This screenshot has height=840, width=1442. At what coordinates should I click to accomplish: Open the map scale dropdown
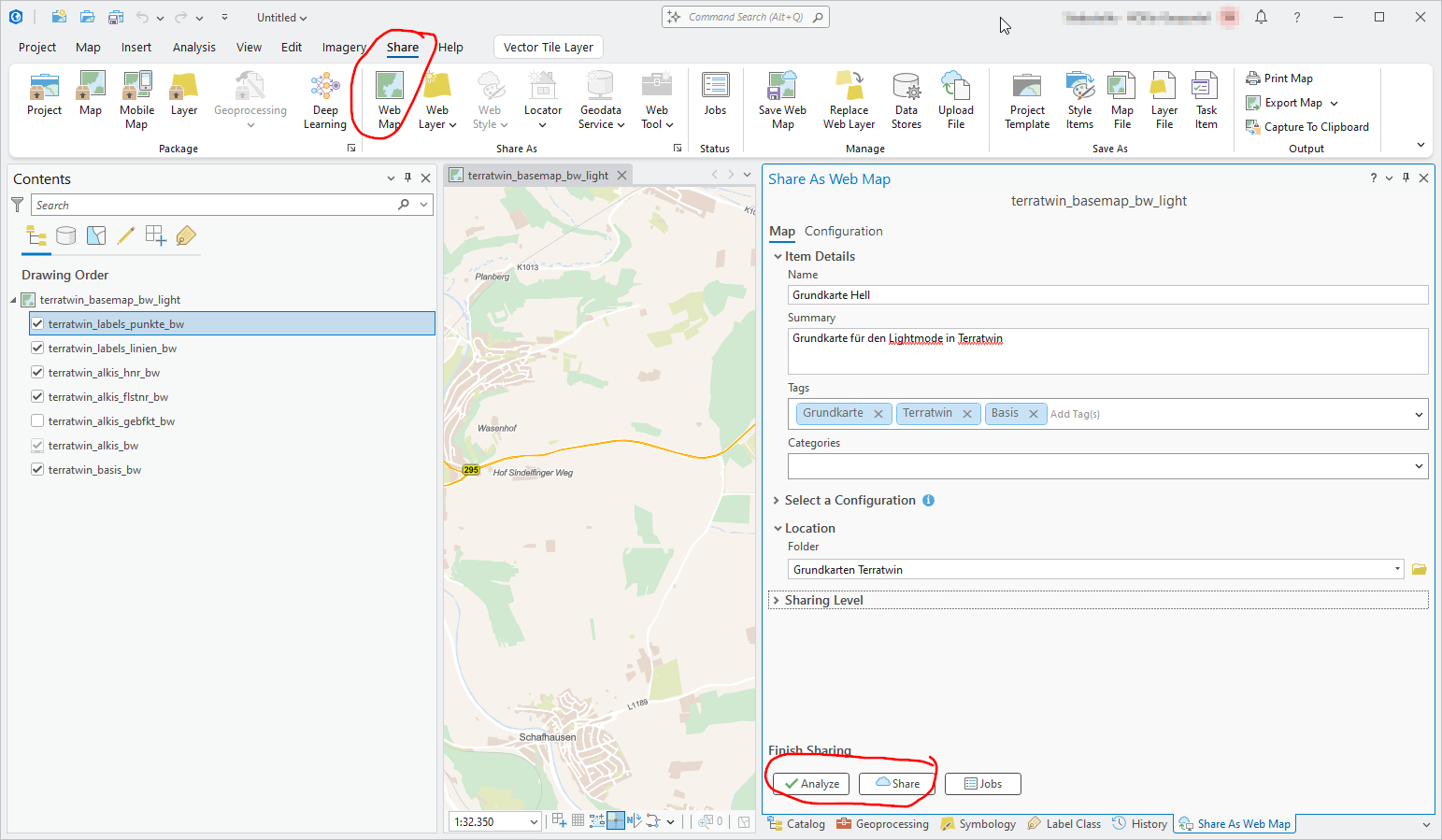(533, 821)
